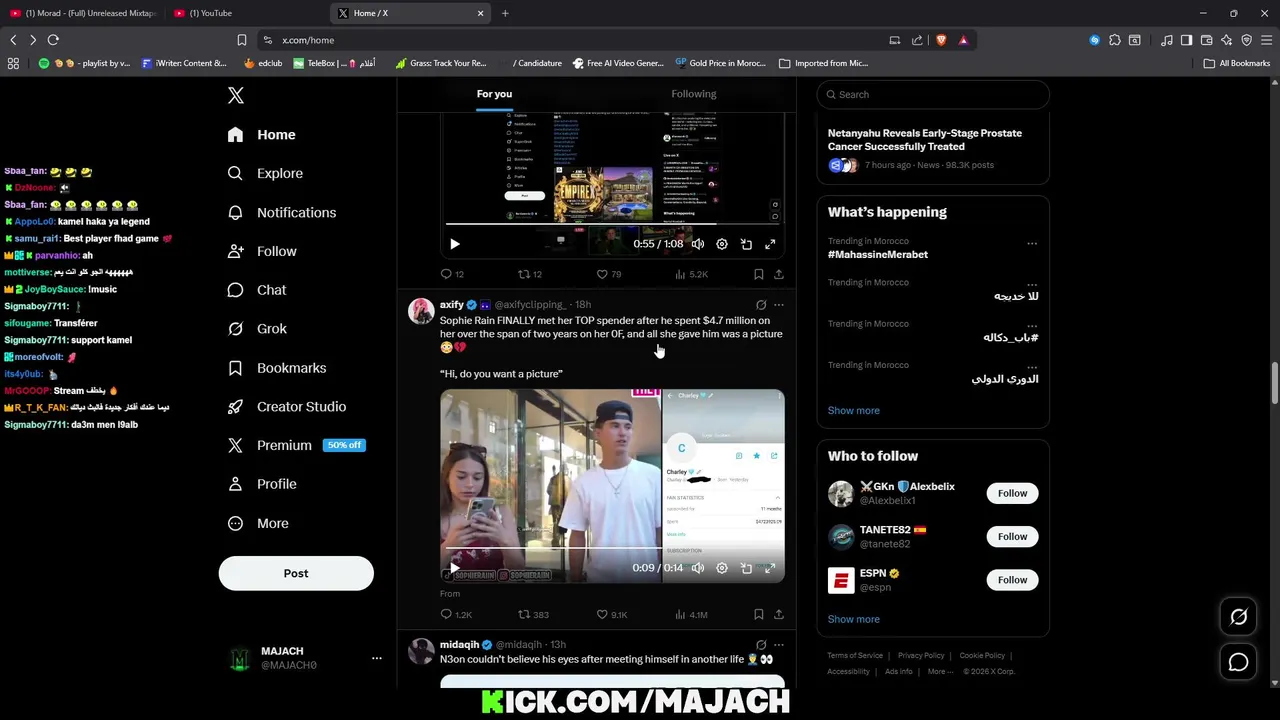Screen dimensions: 1280x720
Task: Reply to the post with 12 comments
Action: (x=452, y=274)
